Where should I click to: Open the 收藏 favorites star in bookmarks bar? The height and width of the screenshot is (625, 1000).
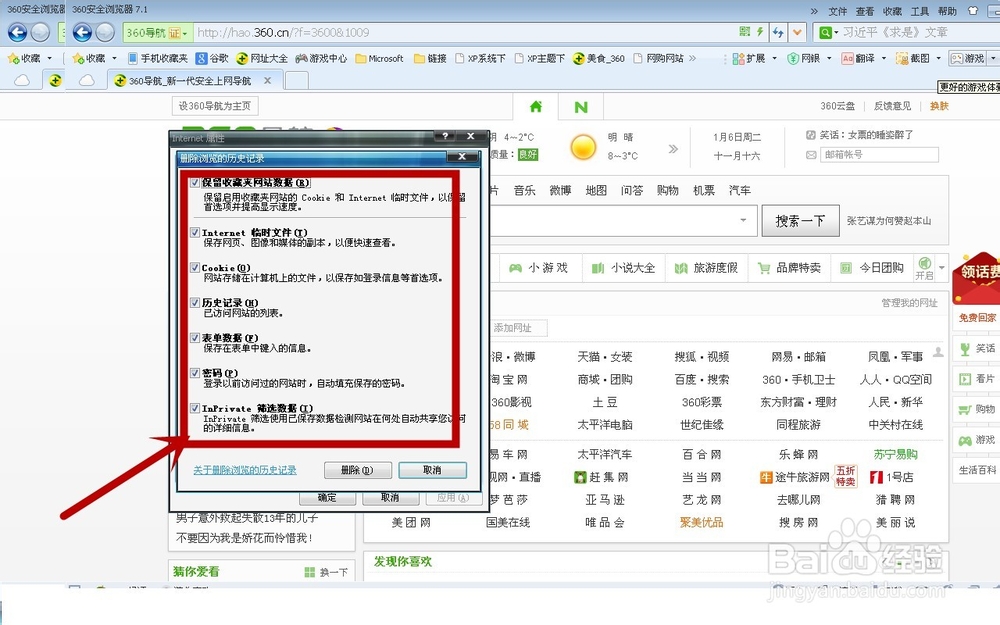coord(89,58)
